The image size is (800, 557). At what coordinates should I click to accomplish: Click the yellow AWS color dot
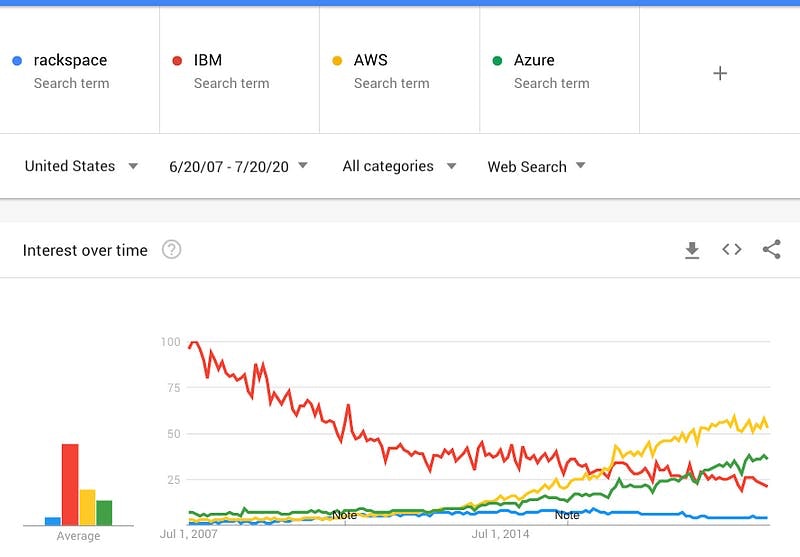pos(337,61)
